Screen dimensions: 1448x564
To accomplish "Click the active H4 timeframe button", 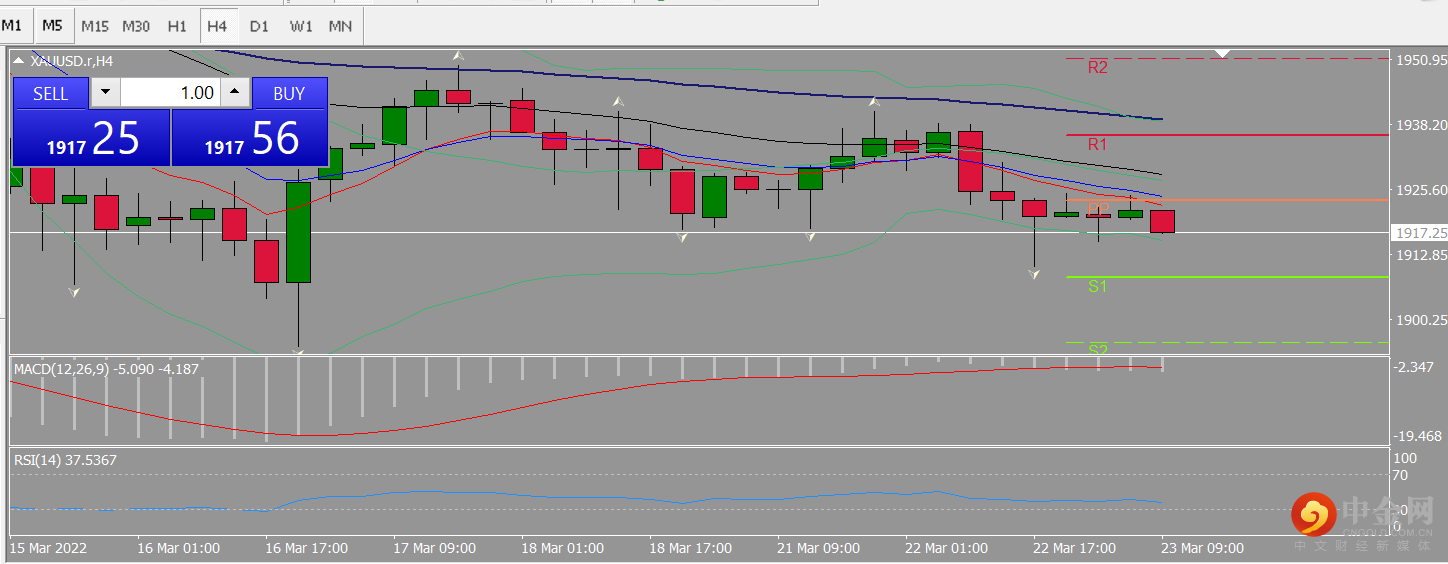I will coord(217,26).
